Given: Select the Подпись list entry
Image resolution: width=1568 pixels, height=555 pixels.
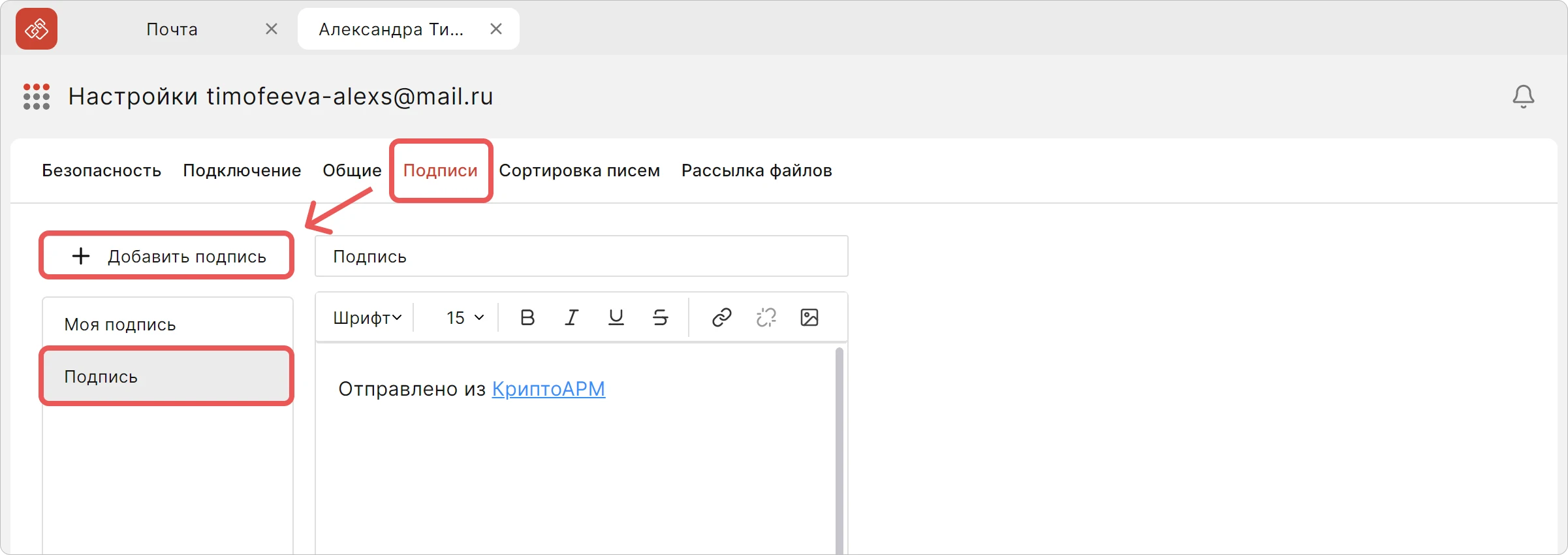Looking at the screenshot, I should coord(167,377).
